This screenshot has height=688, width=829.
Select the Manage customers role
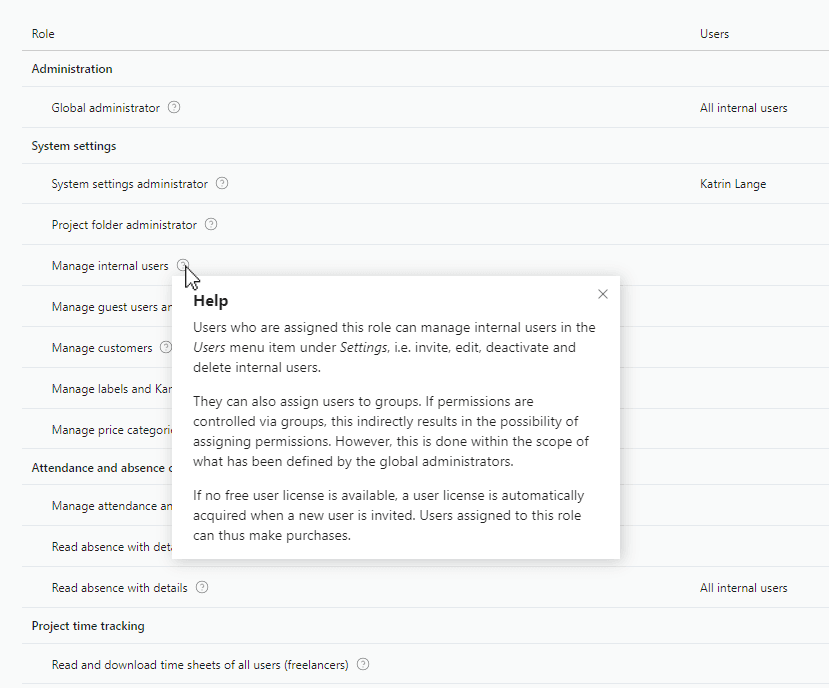[x=102, y=348]
